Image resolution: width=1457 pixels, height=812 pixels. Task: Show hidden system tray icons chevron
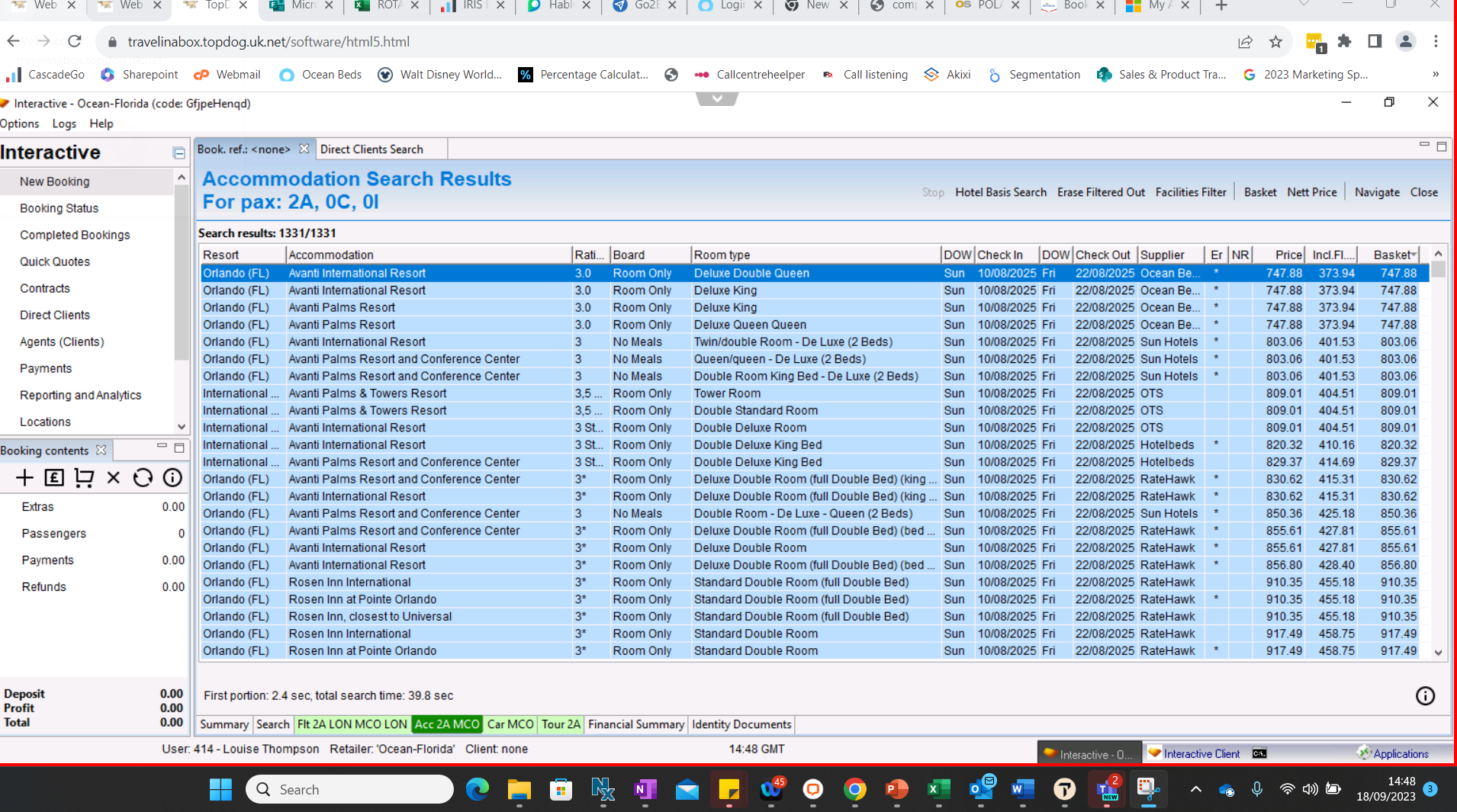tap(1196, 790)
